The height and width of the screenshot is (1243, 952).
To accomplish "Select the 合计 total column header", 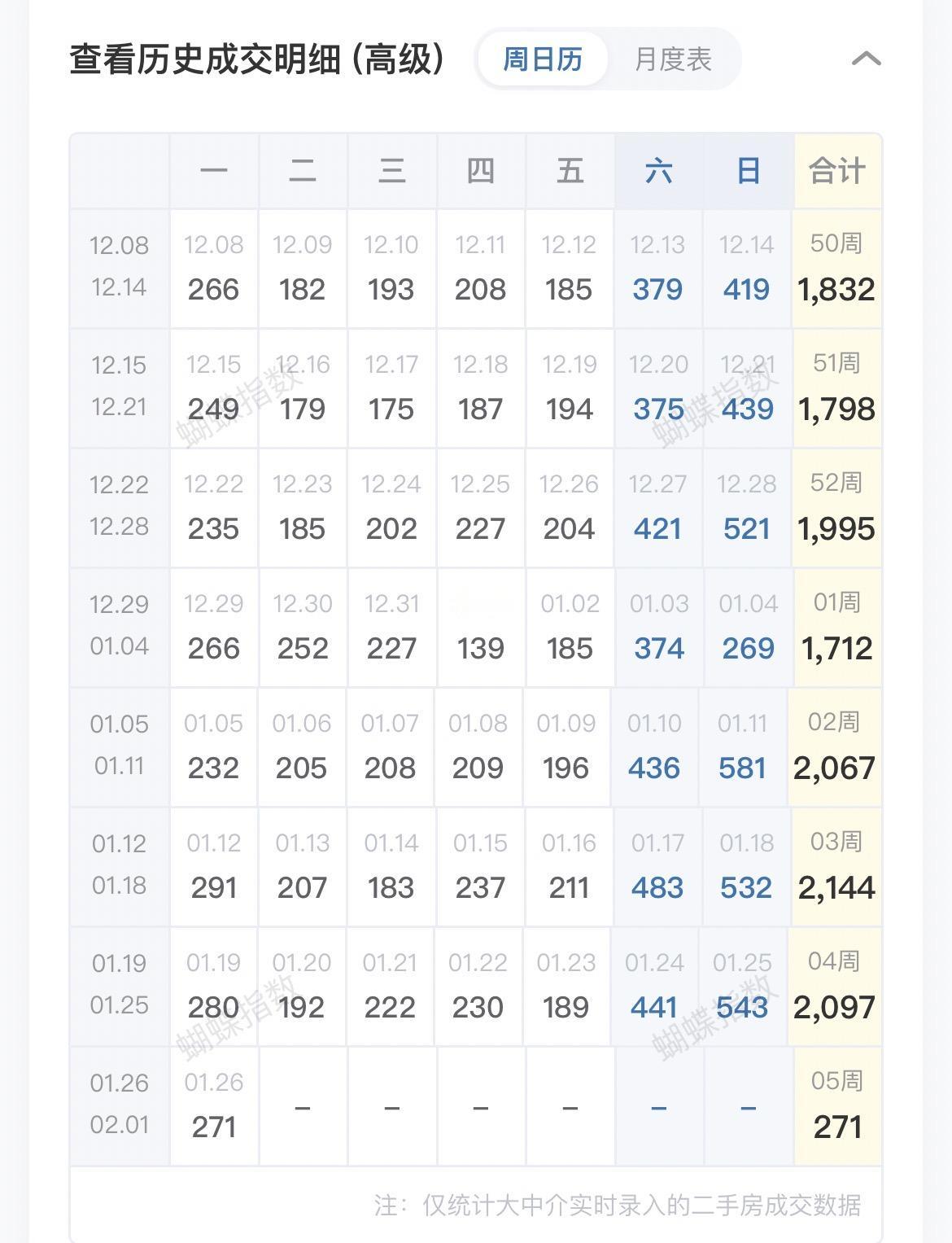I will pos(837,171).
